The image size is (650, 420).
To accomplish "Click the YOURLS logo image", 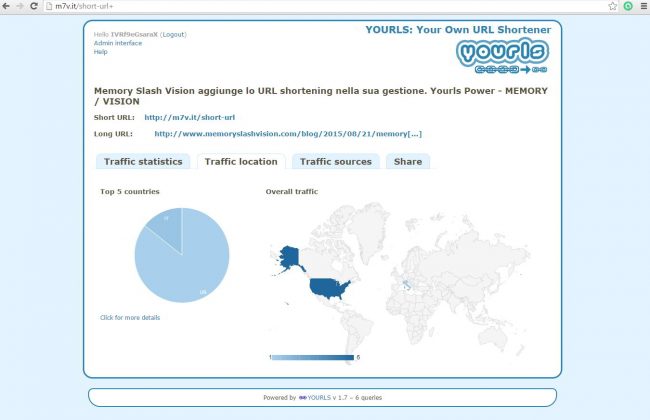I will [x=502, y=56].
